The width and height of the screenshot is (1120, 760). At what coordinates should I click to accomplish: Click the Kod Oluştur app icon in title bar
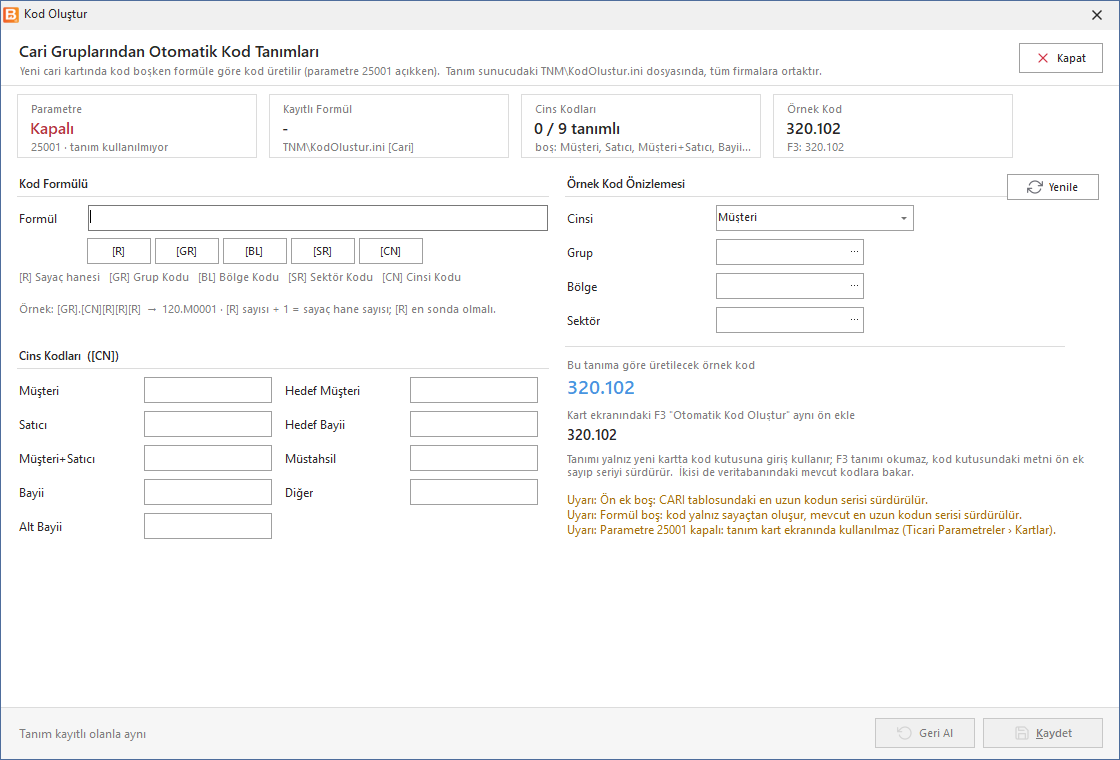(x=11, y=14)
